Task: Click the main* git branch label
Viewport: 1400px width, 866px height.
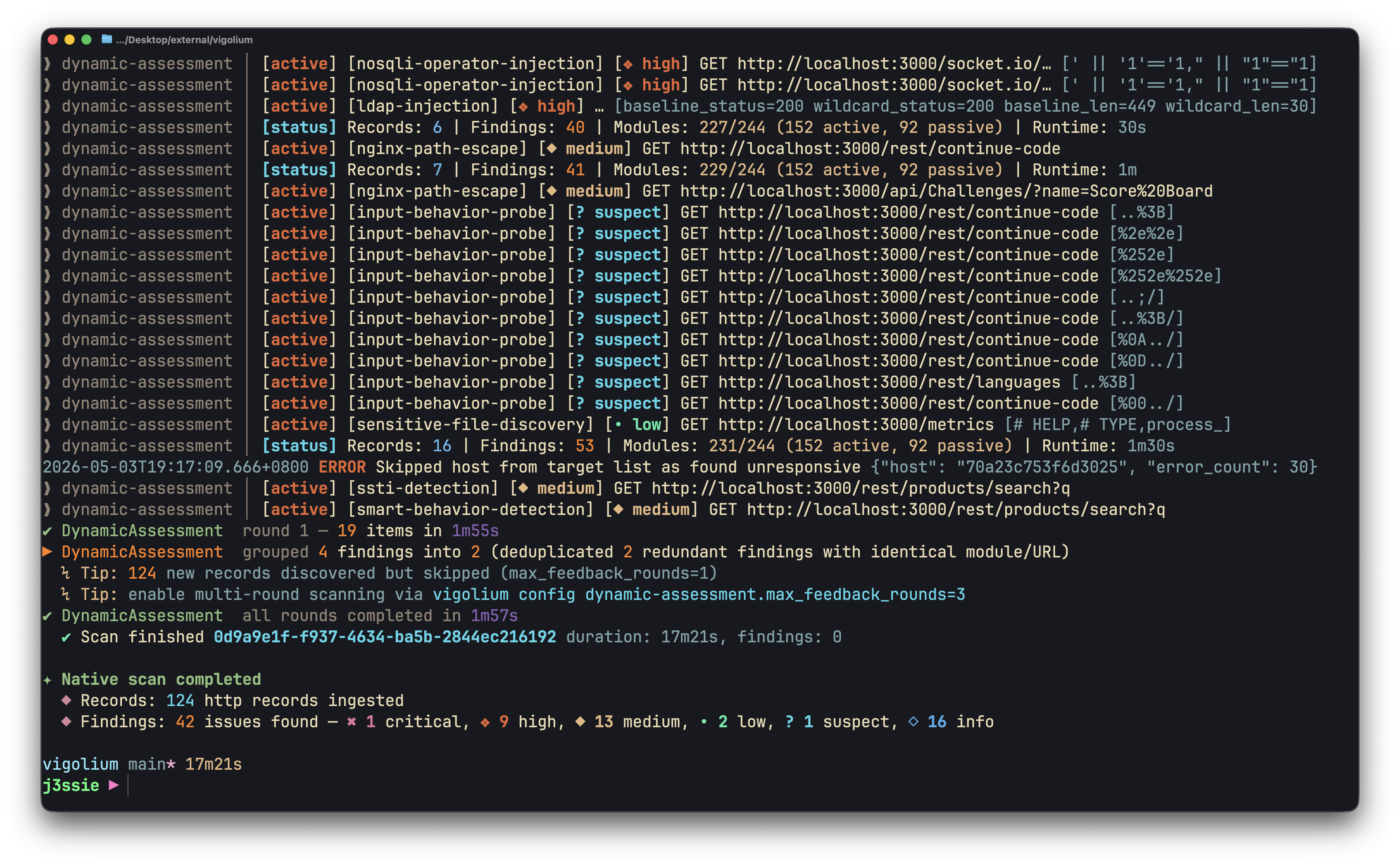Action: [x=152, y=765]
